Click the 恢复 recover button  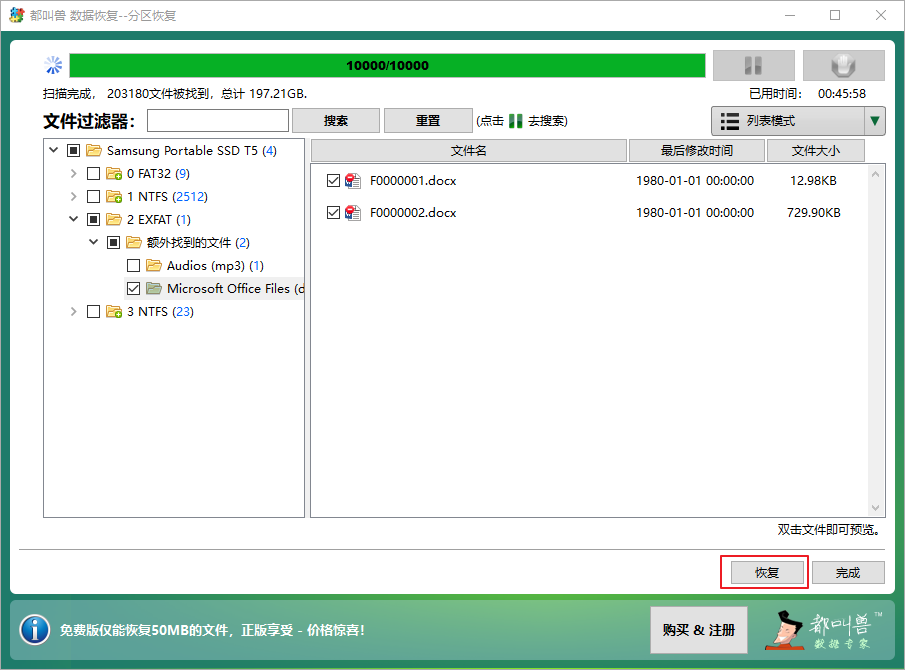(766, 573)
